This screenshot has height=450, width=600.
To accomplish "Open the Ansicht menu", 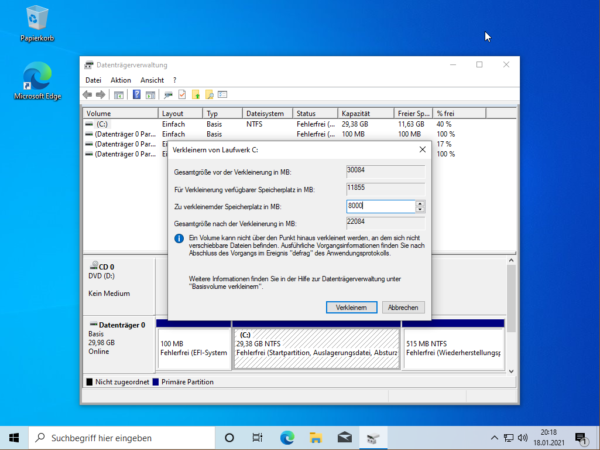I will click(152, 80).
